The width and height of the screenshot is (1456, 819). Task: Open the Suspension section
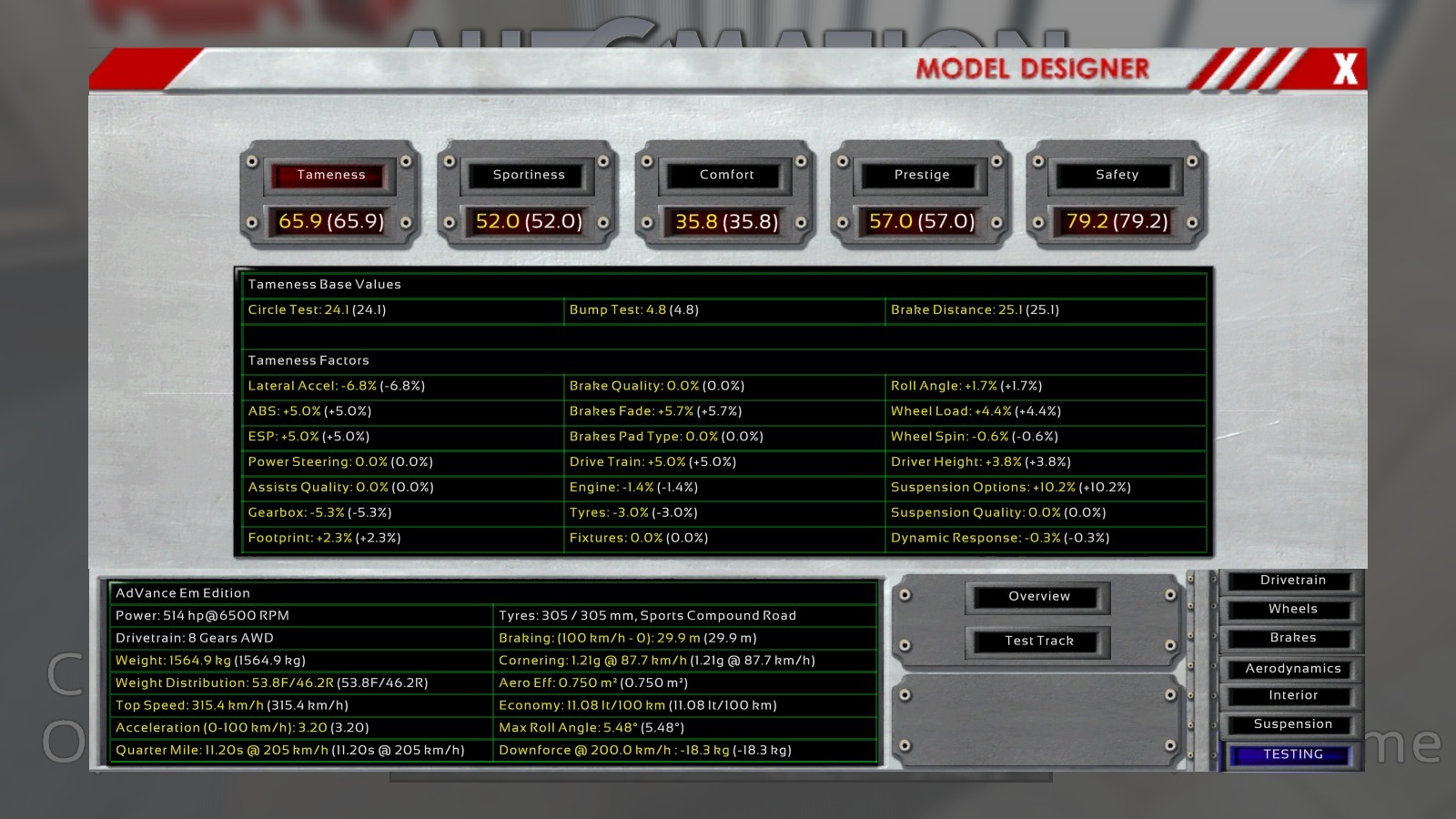click(x=1292, y=724)
